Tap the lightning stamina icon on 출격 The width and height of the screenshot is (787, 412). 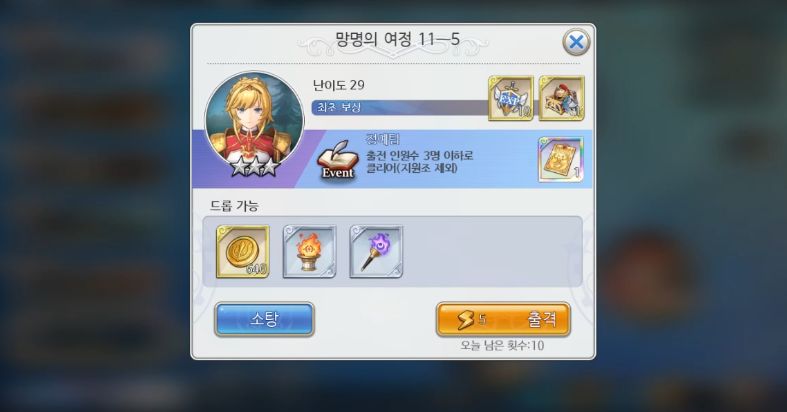465,319
